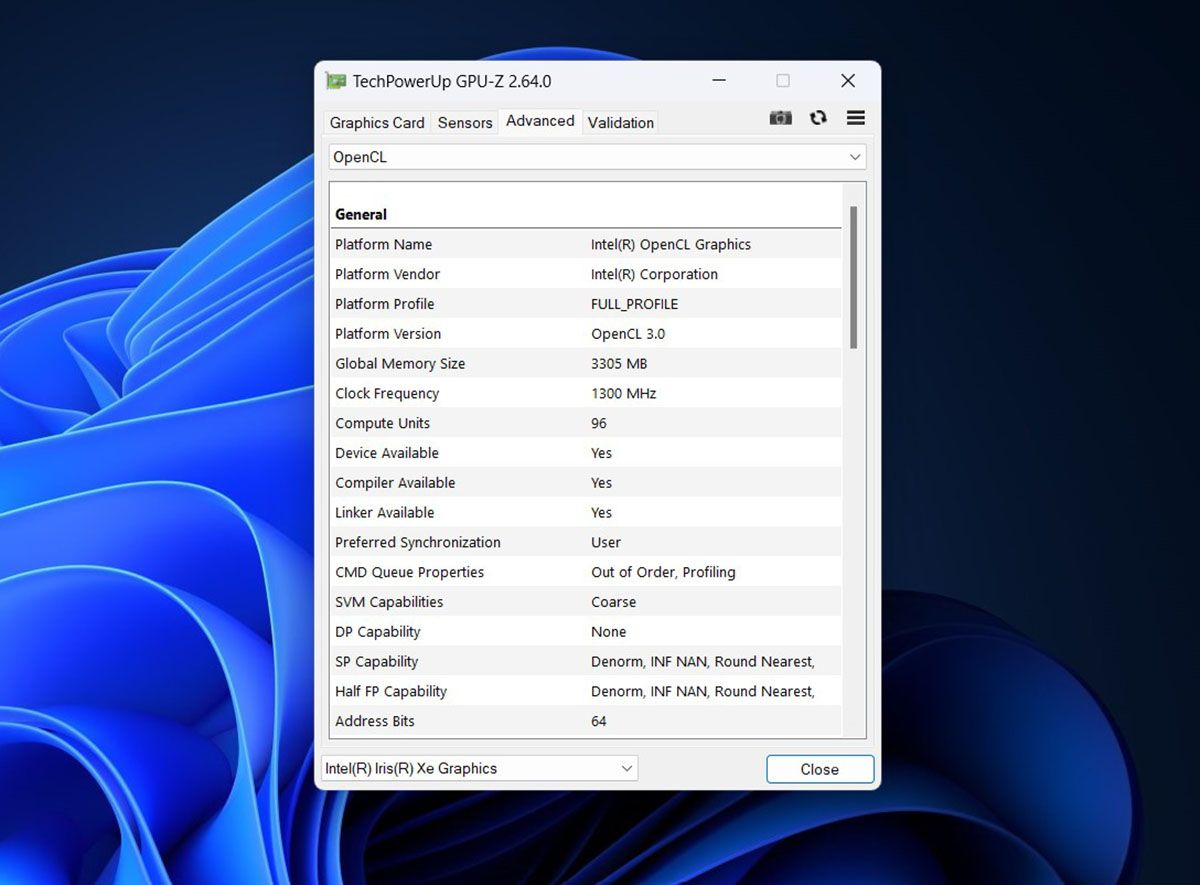Select the Global Memory Size label

coord(400,364)
